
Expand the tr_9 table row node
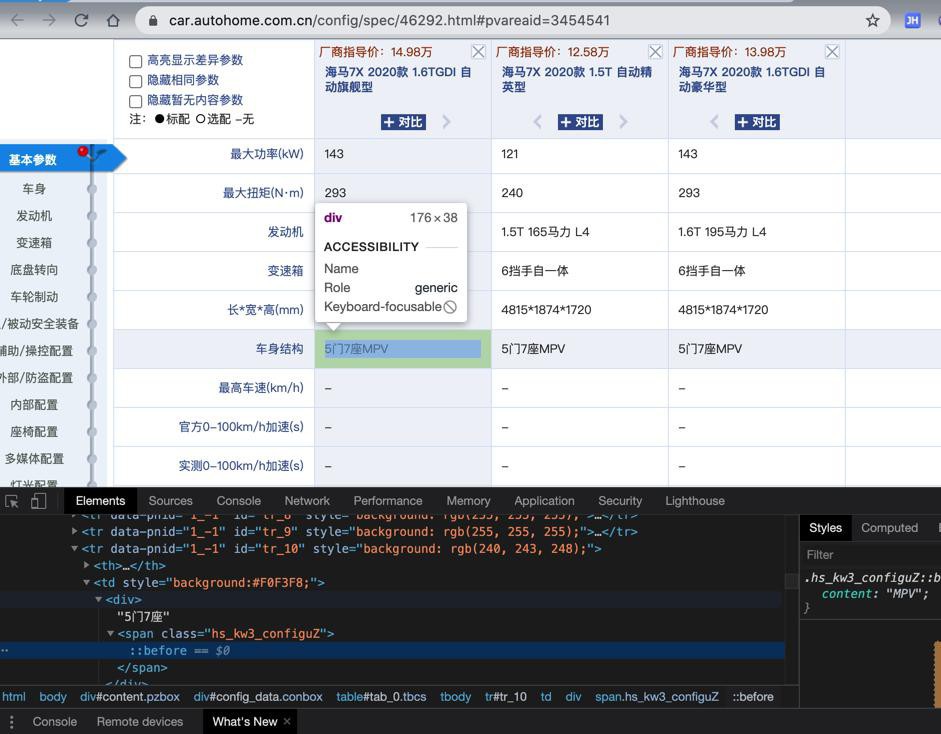[x=74, y=531]
